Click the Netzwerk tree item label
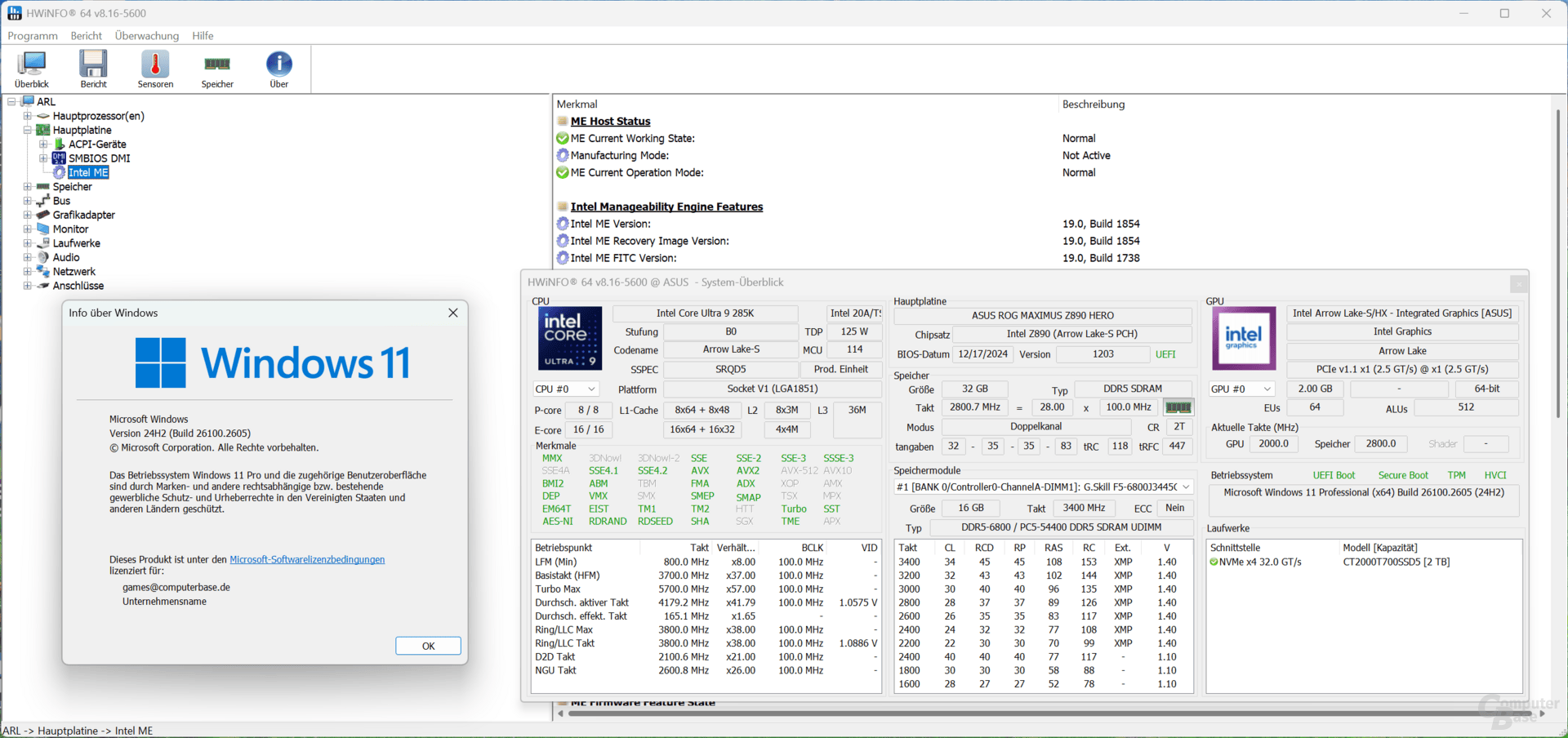1568x738 pixels. 74,272
